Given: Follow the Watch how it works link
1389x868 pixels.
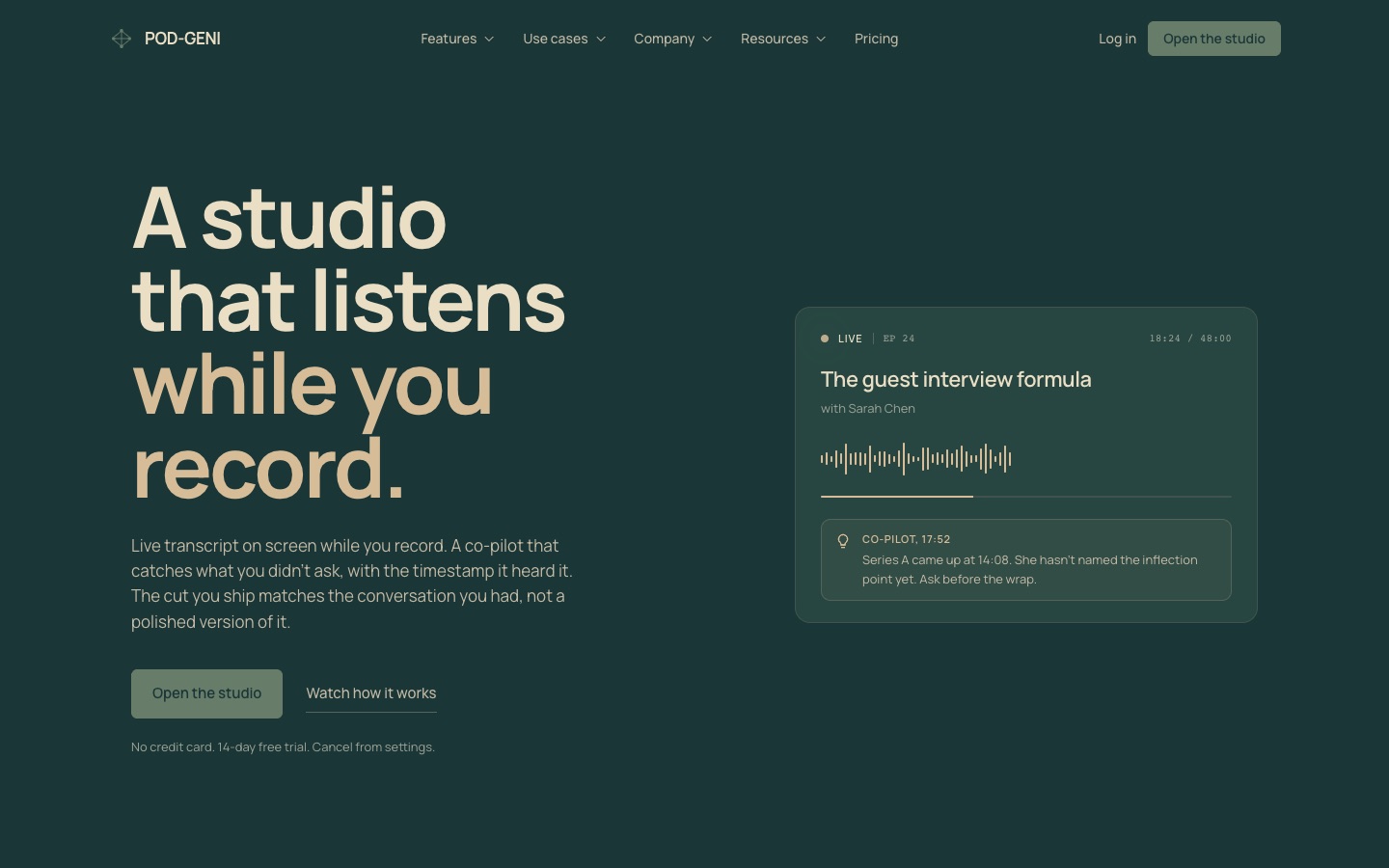Looking at the screenshot, I should 371,693.
